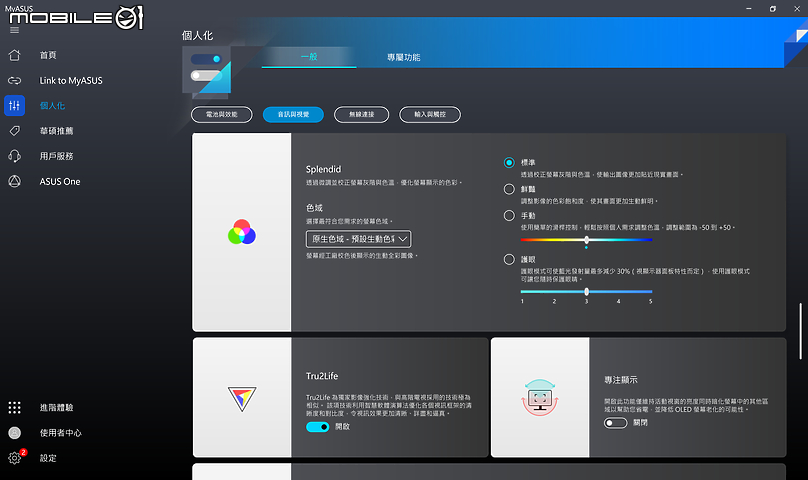This screenshot has width=808, height=480.
Task: Click the MyASUS Mobile01 logo
Action: pos(75,18)
